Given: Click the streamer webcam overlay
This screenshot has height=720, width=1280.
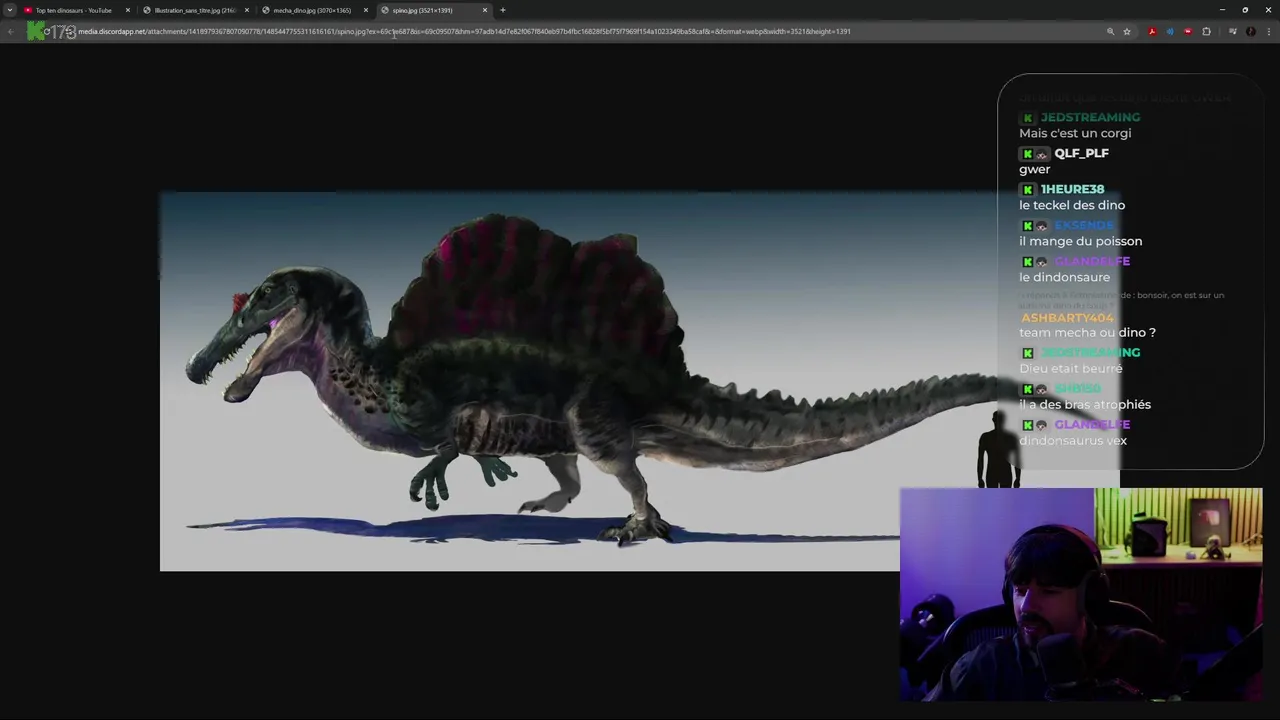Looking at the screenshot, I should [x=1081, y=595].
